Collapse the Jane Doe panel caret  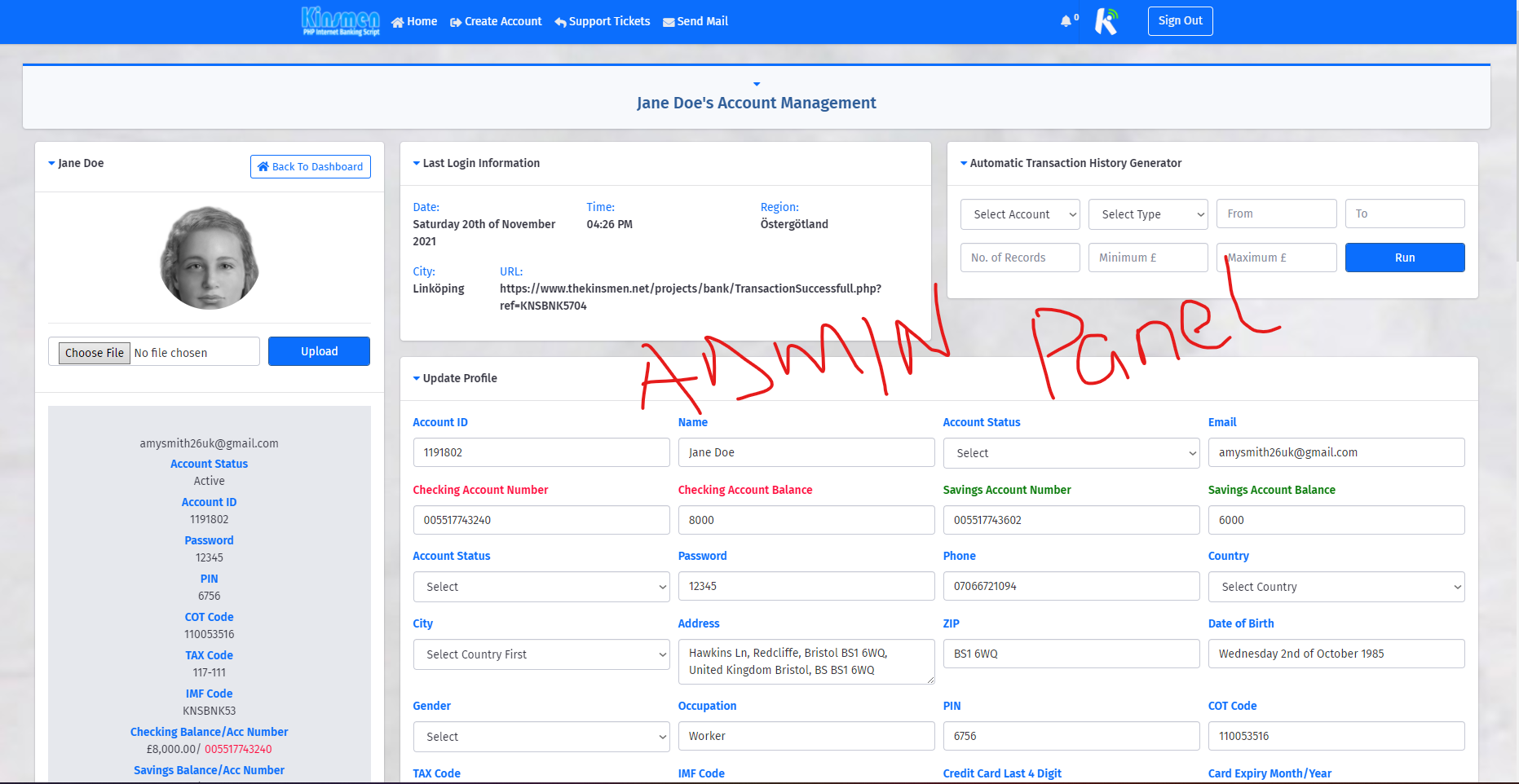(x=51, y=164)
